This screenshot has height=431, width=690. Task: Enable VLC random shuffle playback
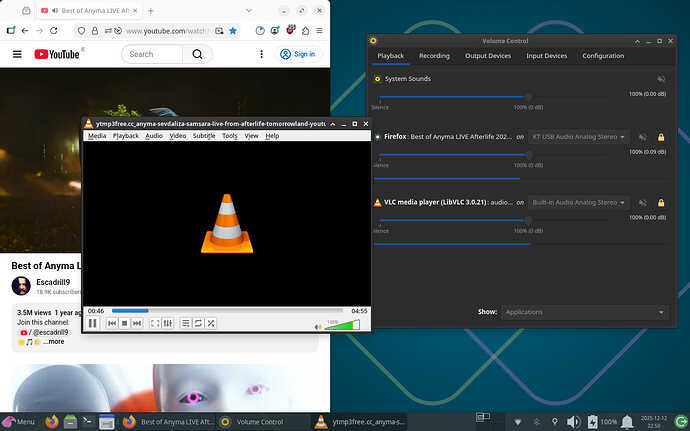pyautogui.click(x=212, y=323)
